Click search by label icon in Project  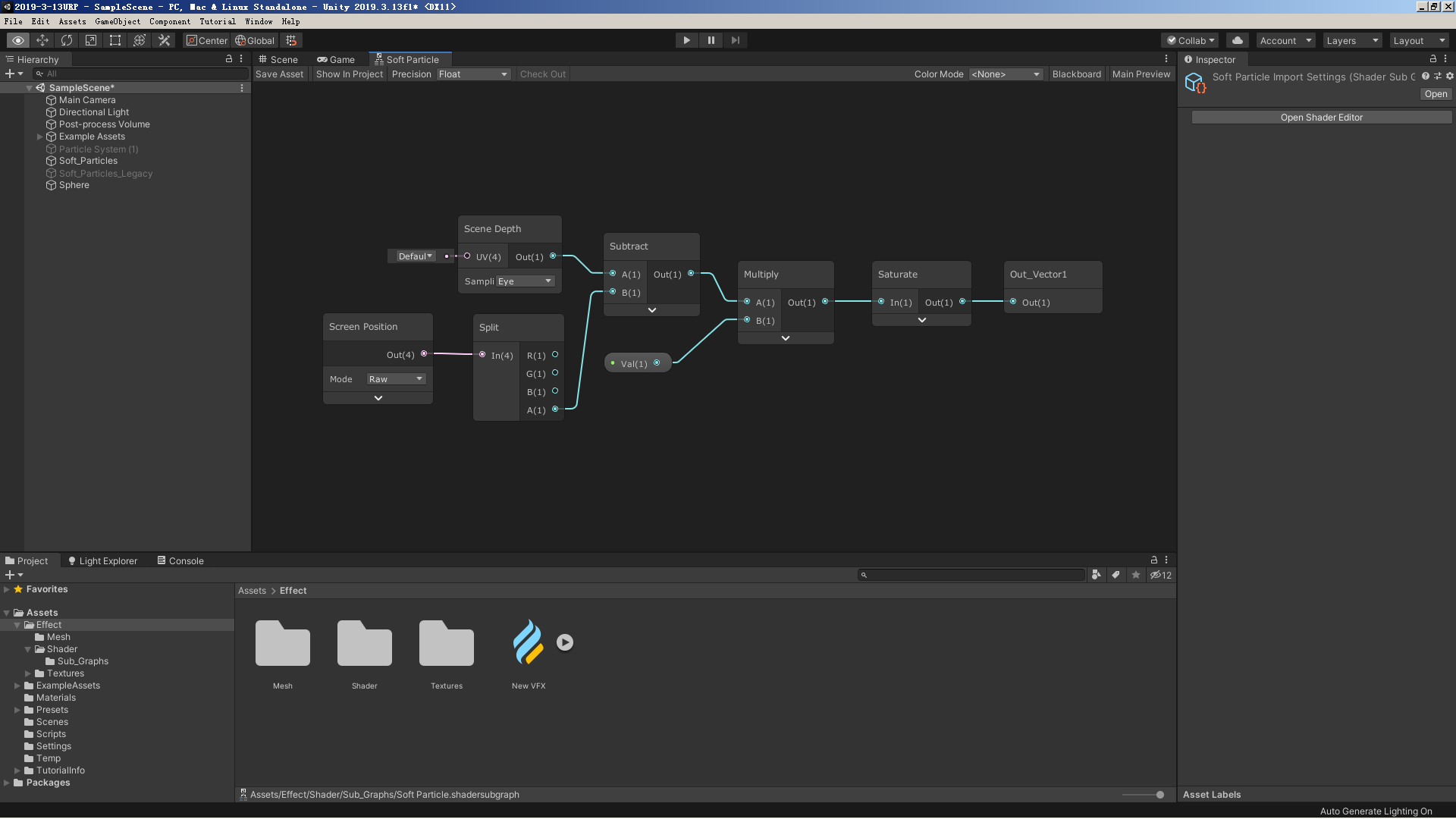tap(1116, 575)
